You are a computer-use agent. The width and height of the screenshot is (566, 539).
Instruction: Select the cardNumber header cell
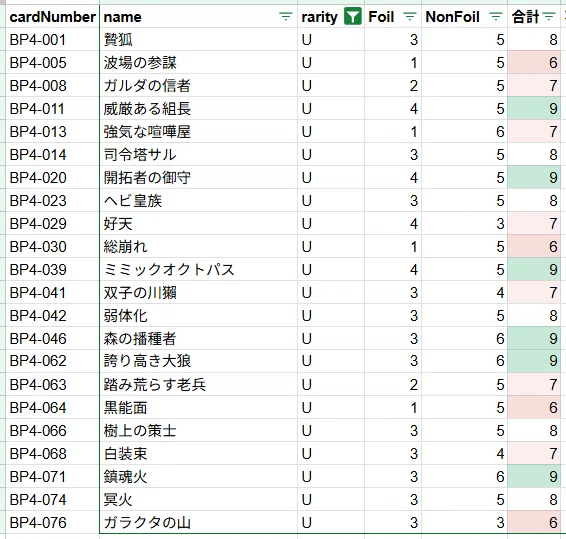(x=52, y=17)
